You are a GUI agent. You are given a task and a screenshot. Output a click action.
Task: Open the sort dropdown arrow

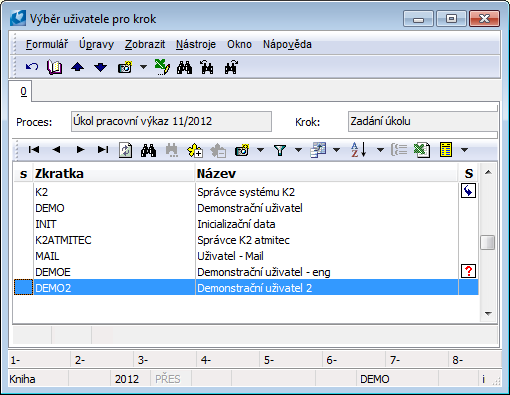pyautogui.click(x=380, y=150)
